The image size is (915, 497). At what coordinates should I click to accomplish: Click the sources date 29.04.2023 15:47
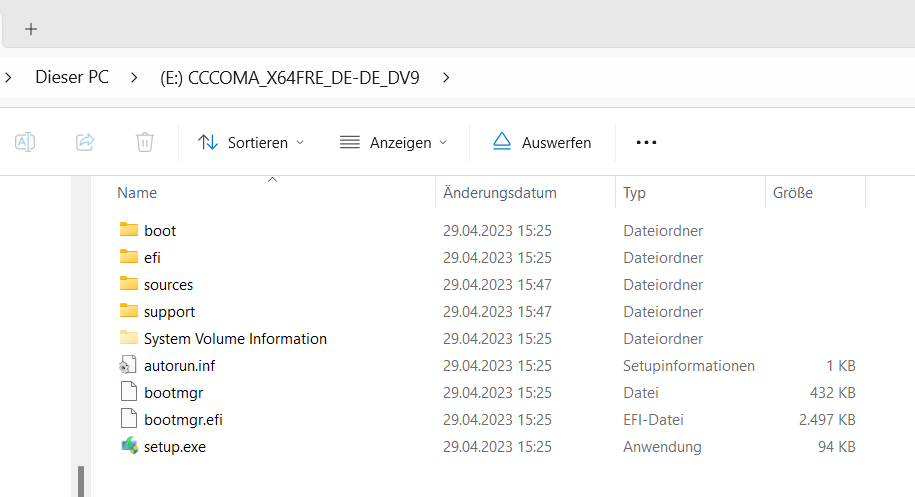coord(497,285)
